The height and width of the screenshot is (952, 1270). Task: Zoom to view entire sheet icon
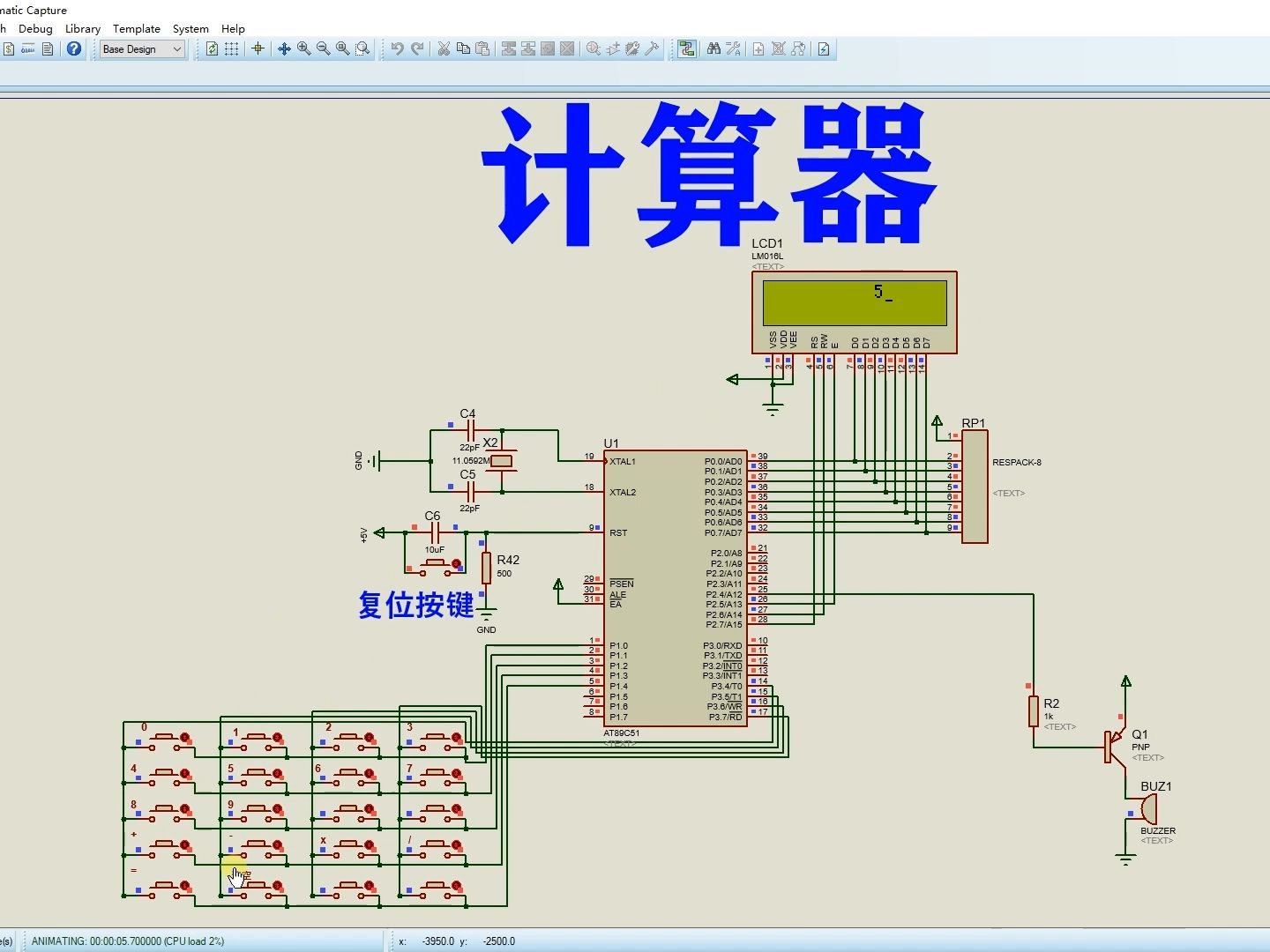tap(342, 49)
